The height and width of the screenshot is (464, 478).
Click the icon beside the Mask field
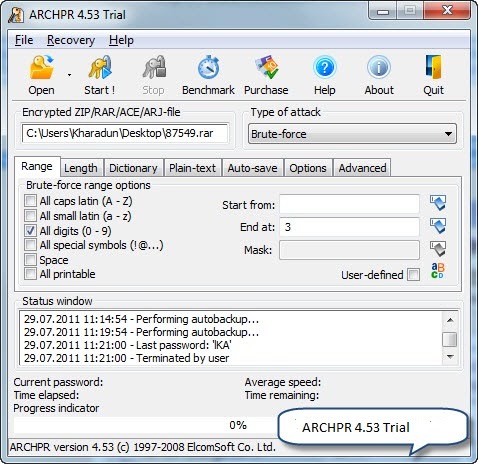(x=438, y=249)
